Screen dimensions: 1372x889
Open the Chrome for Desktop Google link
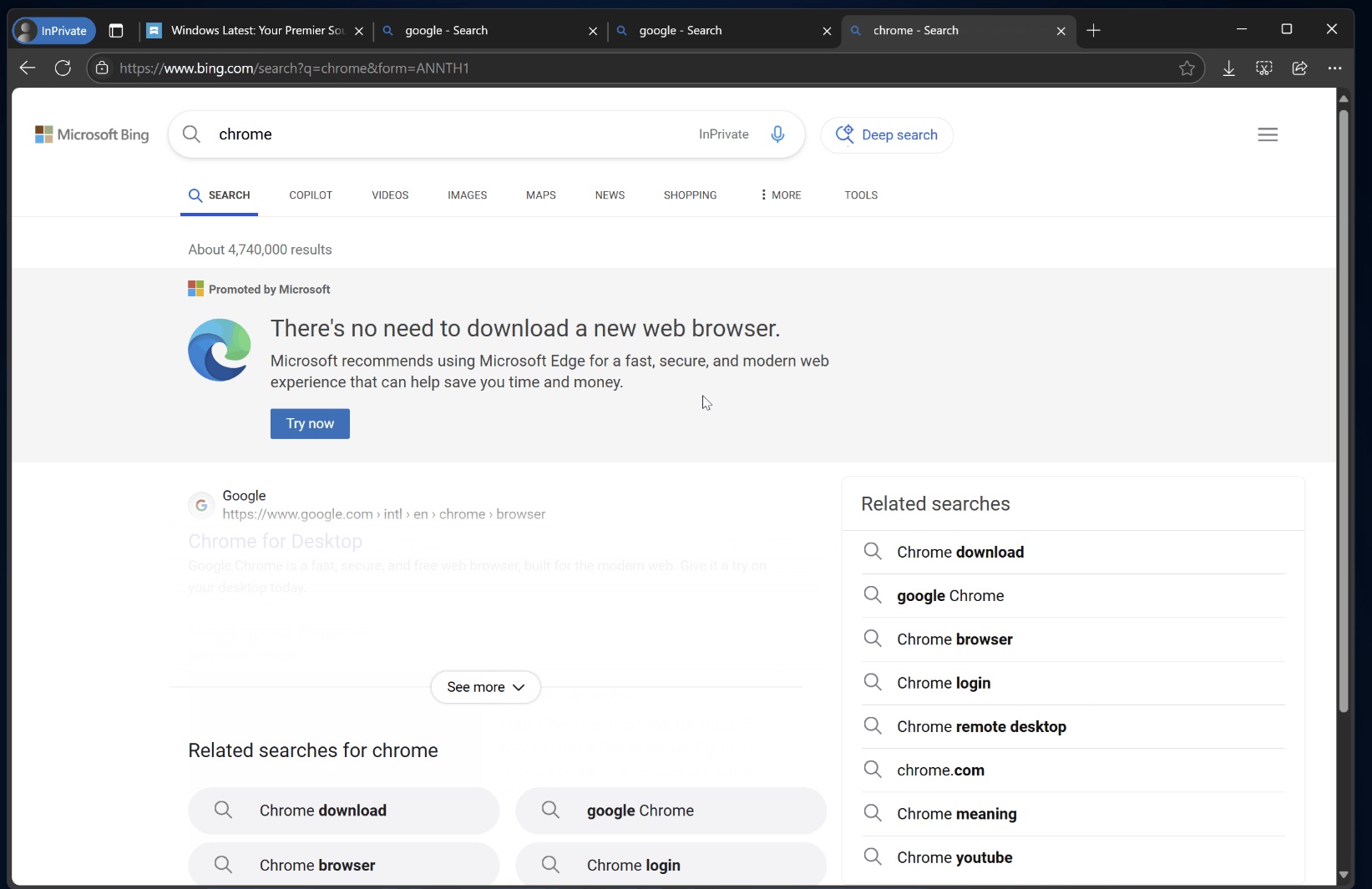coord(276,541)
